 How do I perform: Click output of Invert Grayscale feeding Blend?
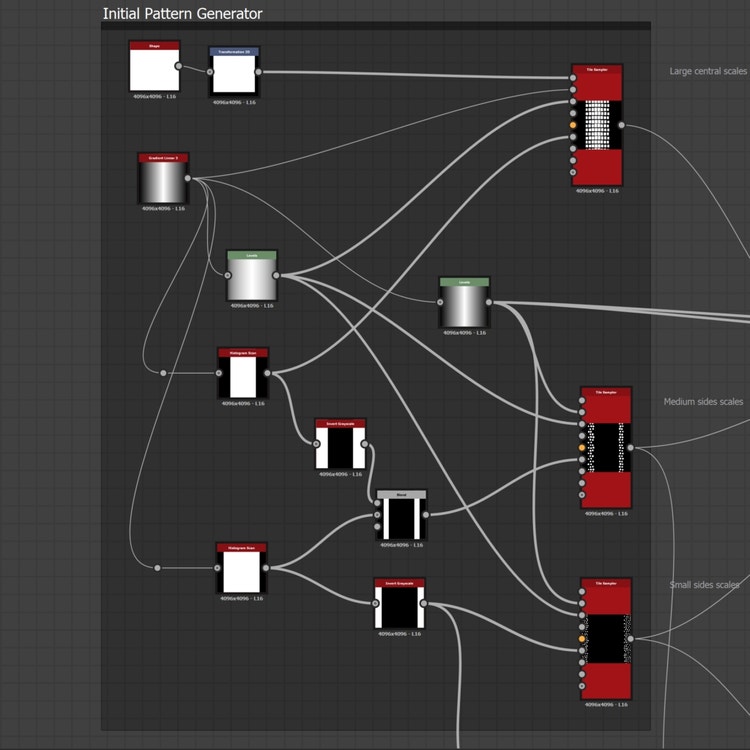[364, 444]
